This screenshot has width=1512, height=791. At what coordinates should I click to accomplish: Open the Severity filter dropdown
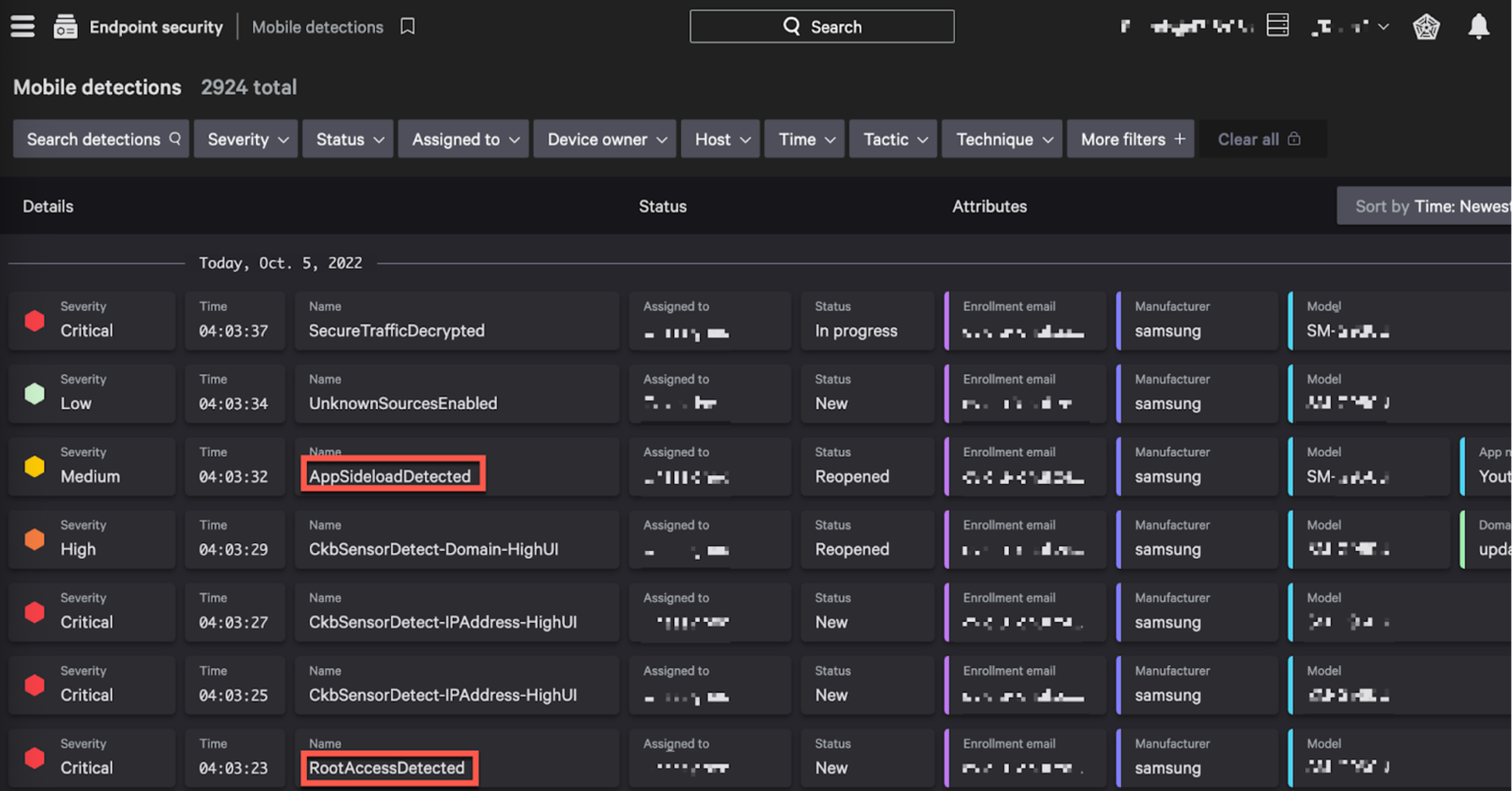tap(245, 139)
